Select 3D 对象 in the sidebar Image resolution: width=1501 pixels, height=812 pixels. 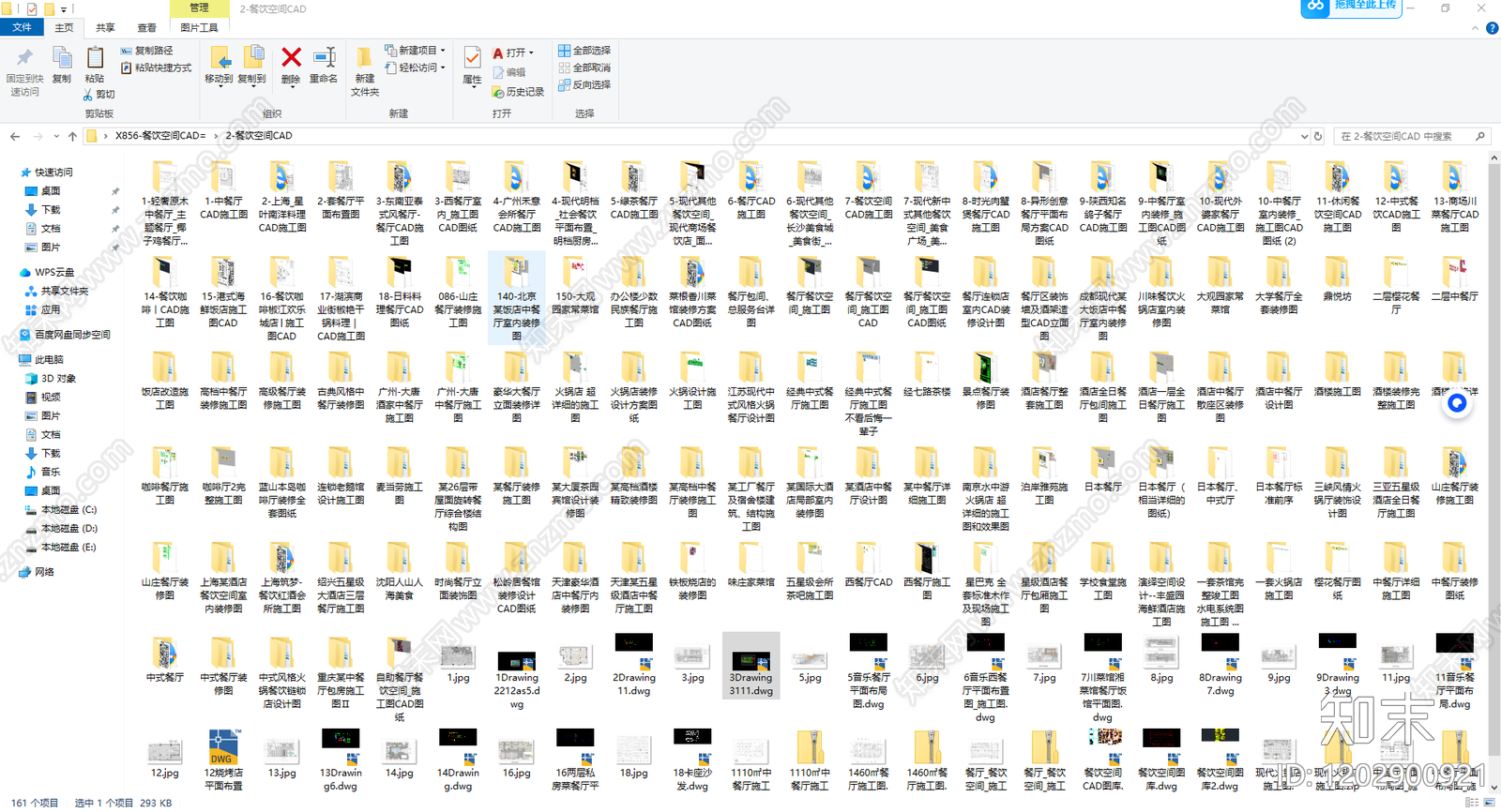[57, 379]
